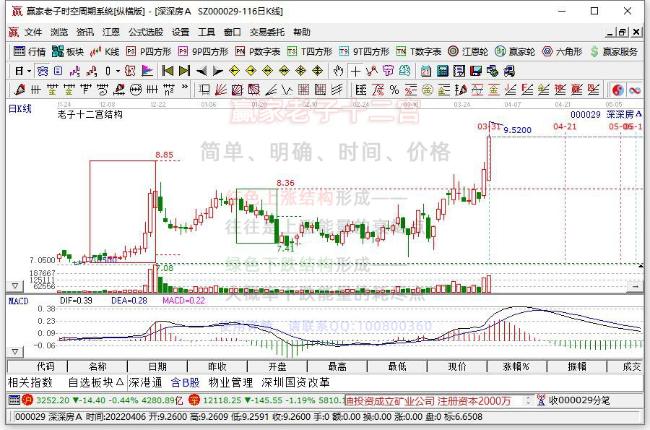The image size is (650, 430).
Task: Open the T数字表 table
Action: [x=418, y=51]
